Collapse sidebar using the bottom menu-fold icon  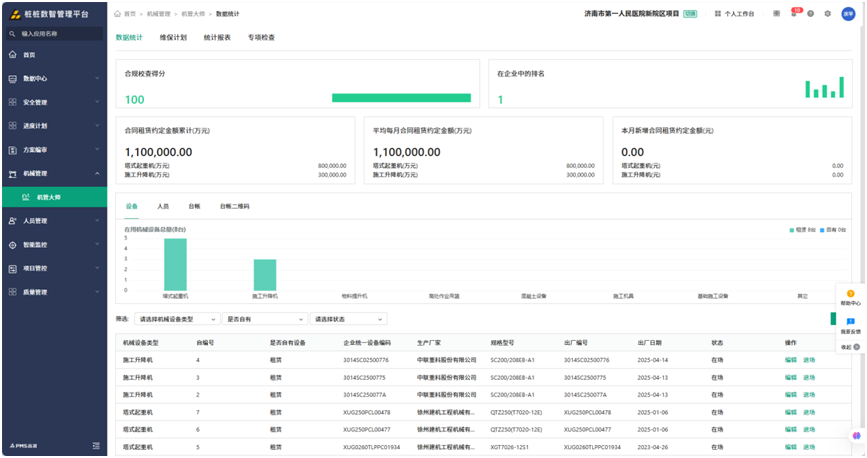tap(96, 445)
